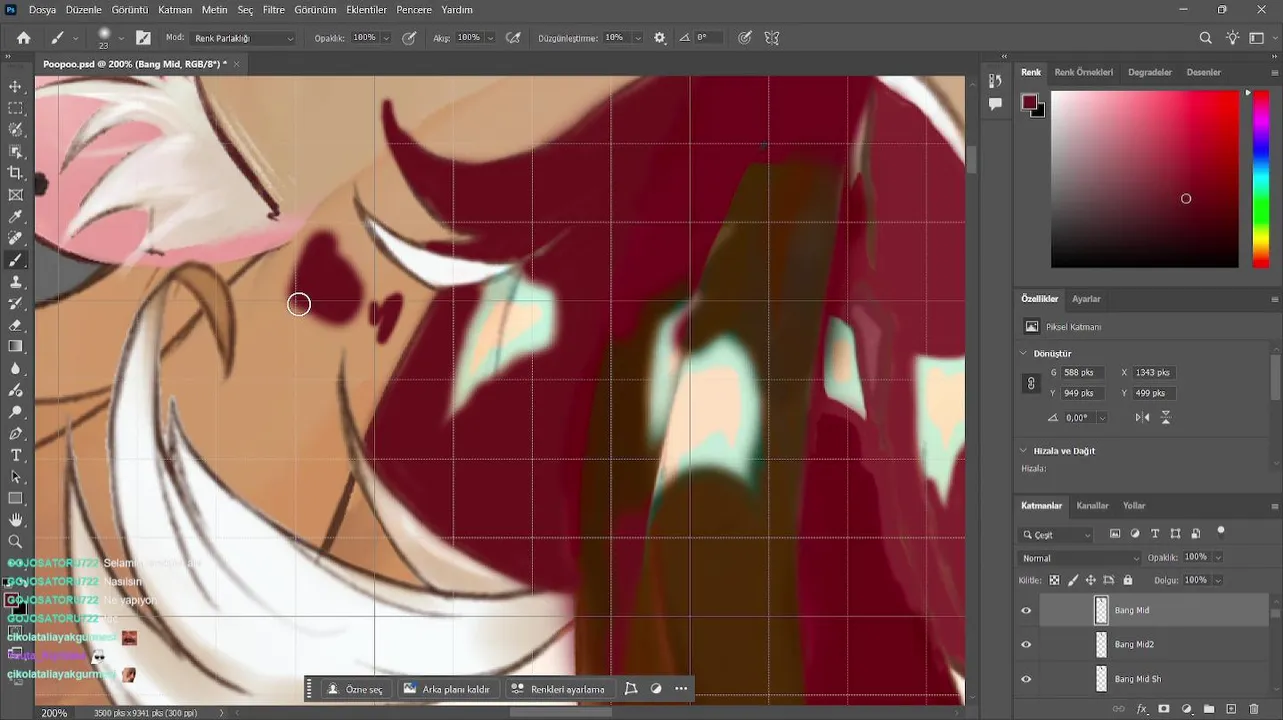Toggle lock image pixels brush icon
This screenshot has height=720, width=1283.
1073,580
